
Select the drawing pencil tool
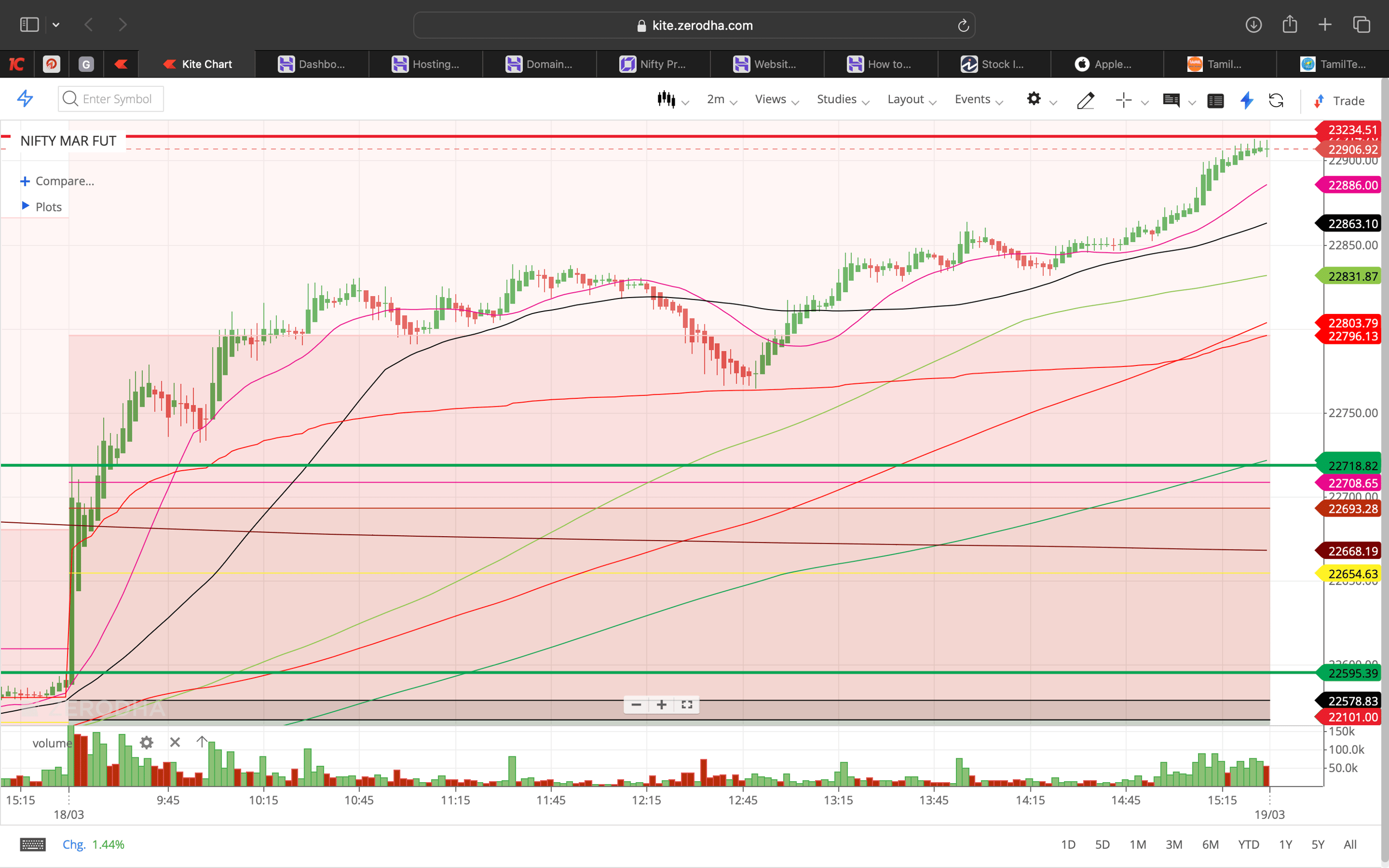pyautogui.click(x=1085, y=101)
